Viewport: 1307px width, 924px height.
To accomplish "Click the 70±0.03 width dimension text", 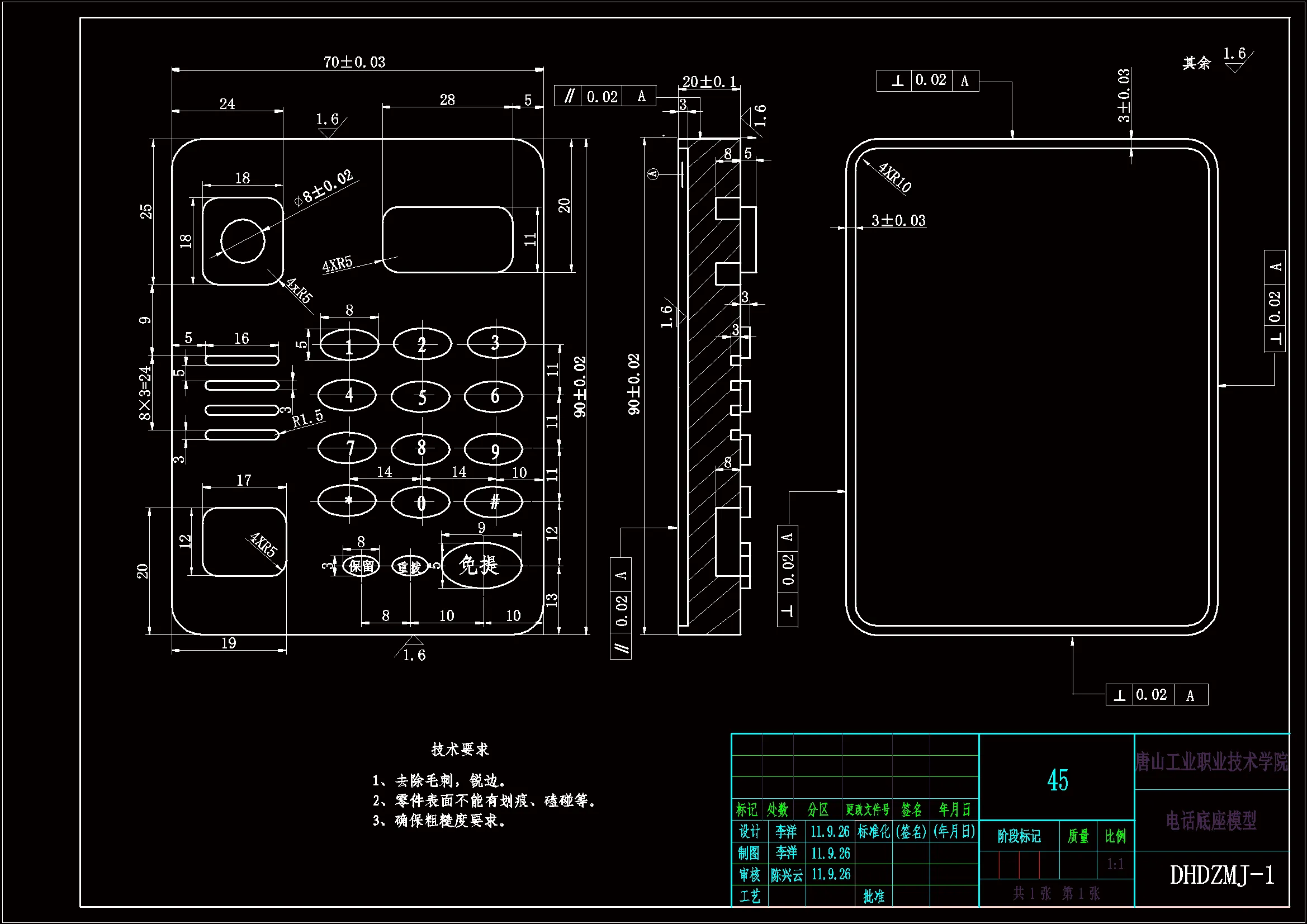I will [354, 61].
